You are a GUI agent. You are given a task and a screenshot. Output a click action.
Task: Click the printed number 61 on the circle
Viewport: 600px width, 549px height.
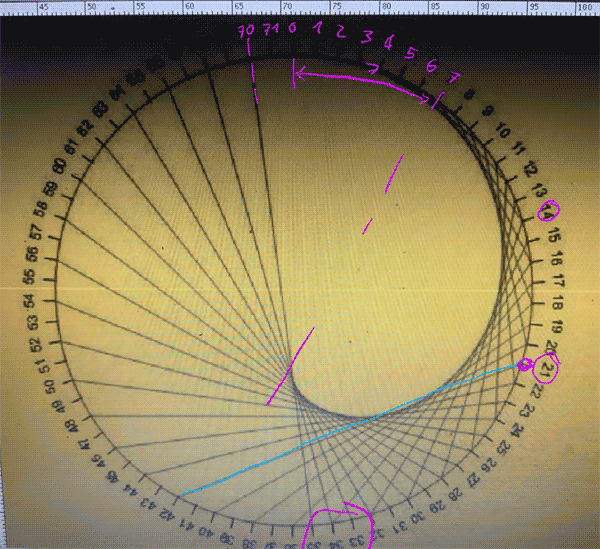point(72,145)
